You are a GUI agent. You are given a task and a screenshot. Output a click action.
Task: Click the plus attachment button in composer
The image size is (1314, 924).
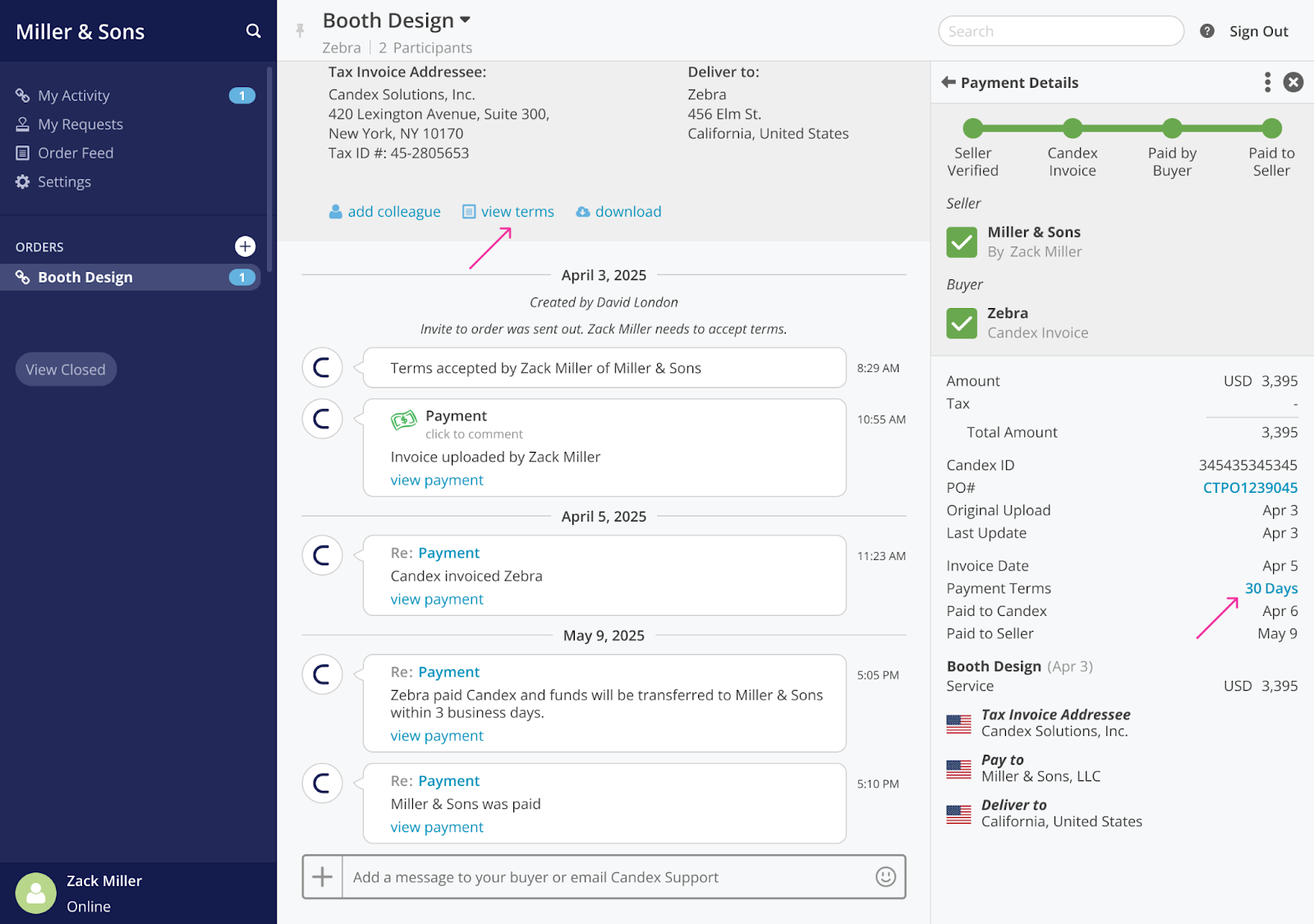pos(323,877)
